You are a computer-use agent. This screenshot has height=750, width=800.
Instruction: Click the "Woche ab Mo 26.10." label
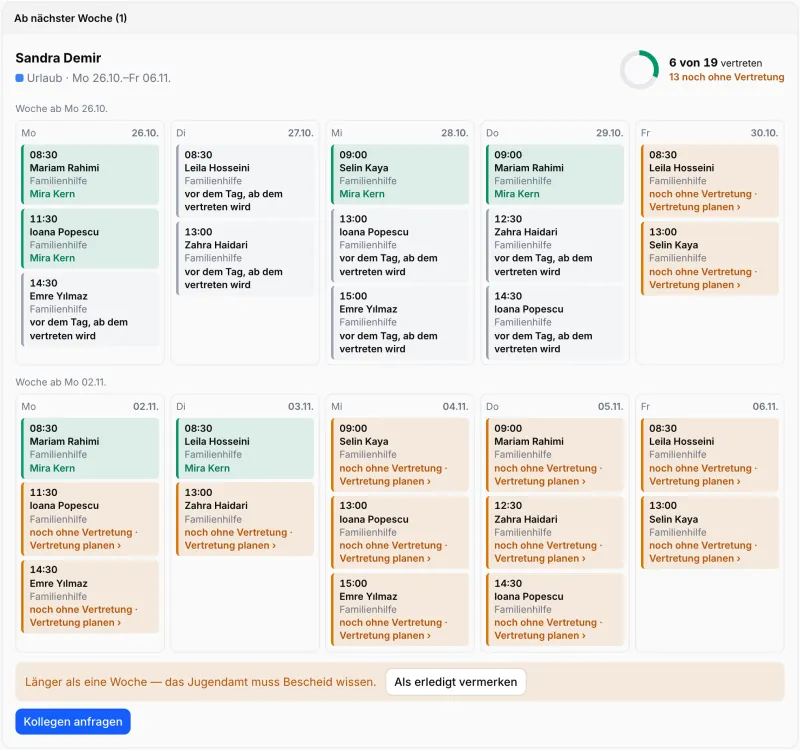point(61,109)
